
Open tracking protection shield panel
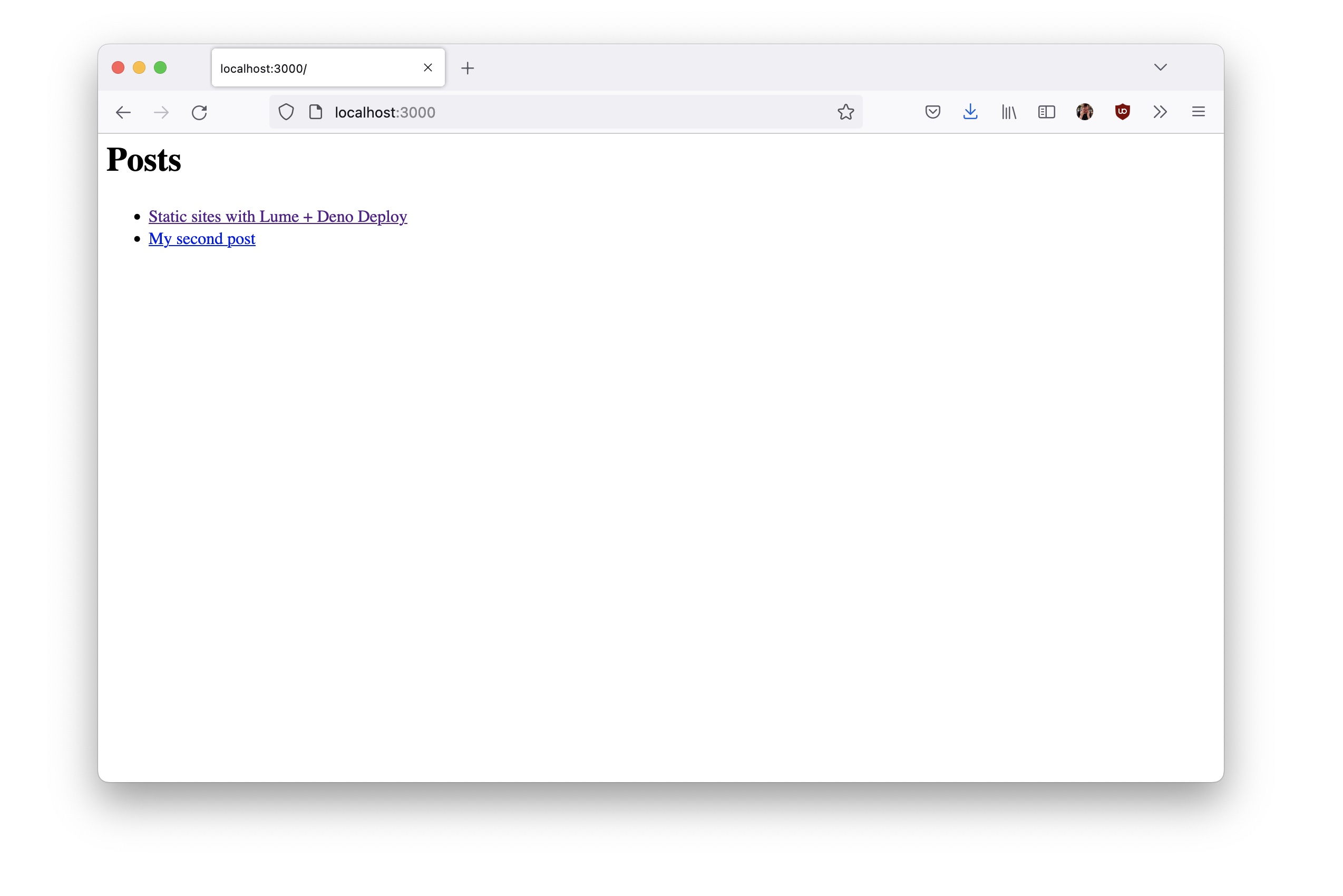coord(286,112)
